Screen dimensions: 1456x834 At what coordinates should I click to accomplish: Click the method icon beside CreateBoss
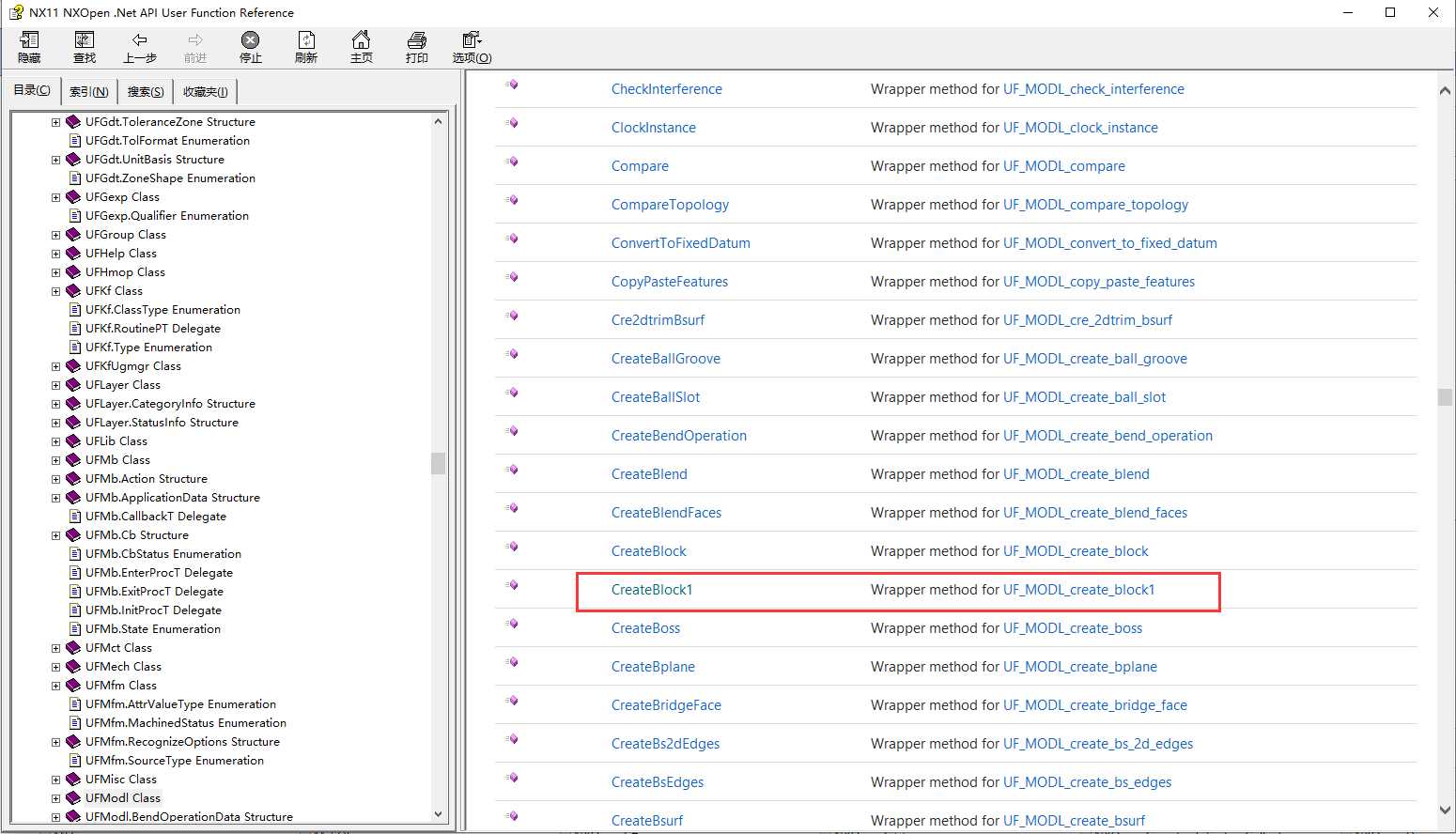(x=512, y=624)
